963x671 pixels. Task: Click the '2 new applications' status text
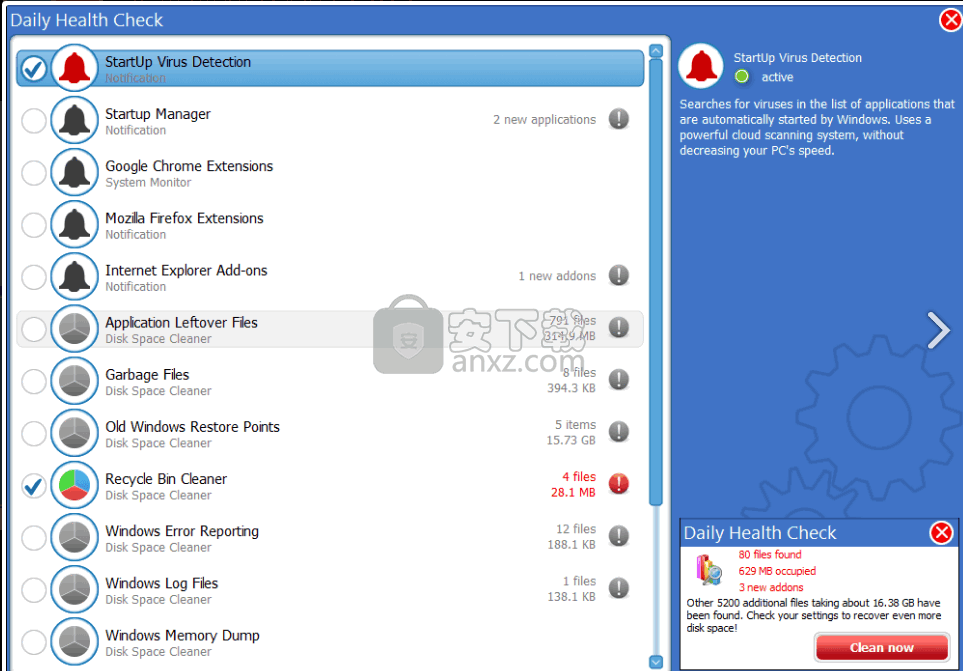point(544,120)
